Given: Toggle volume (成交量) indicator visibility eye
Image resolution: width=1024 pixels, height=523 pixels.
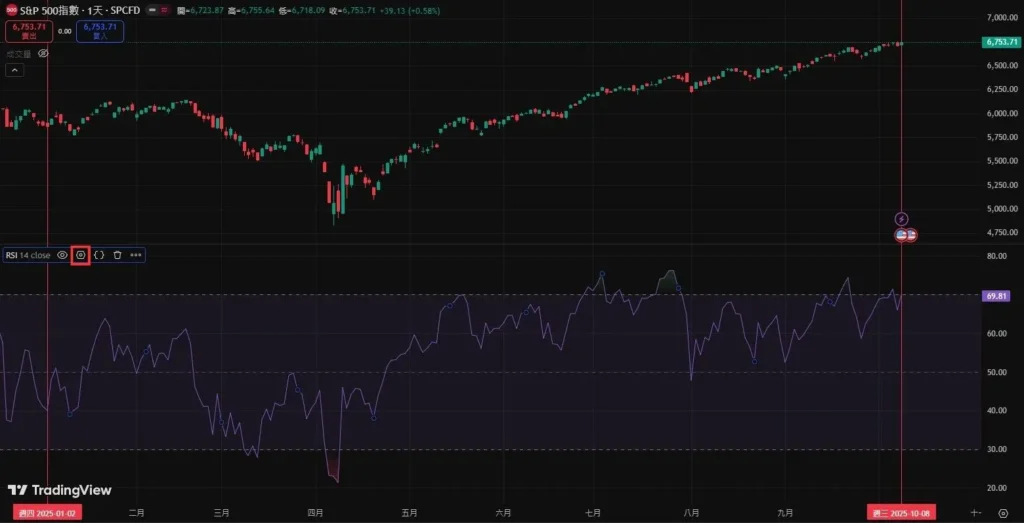Looking at the screenshot, I should 43,53.
